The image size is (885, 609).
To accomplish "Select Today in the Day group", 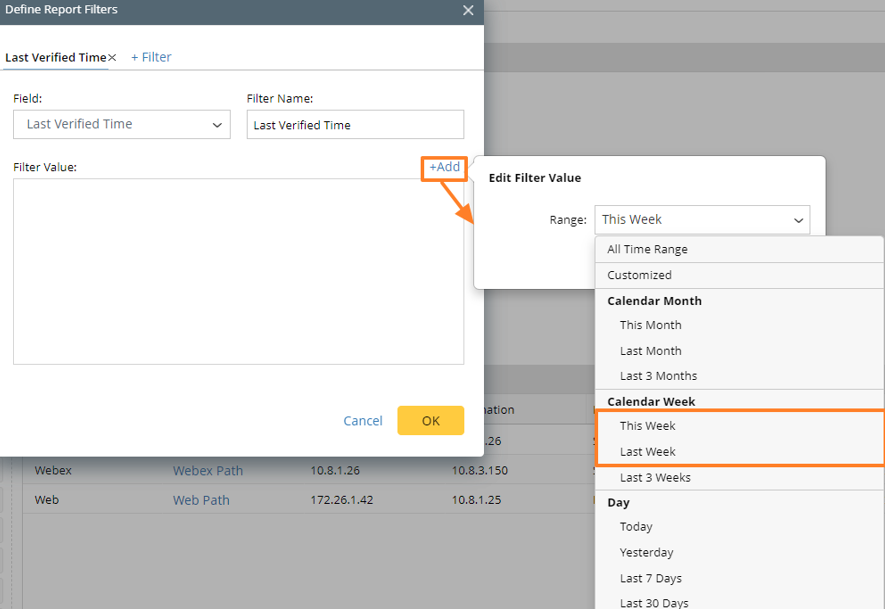I will click(x=739, y=527).
